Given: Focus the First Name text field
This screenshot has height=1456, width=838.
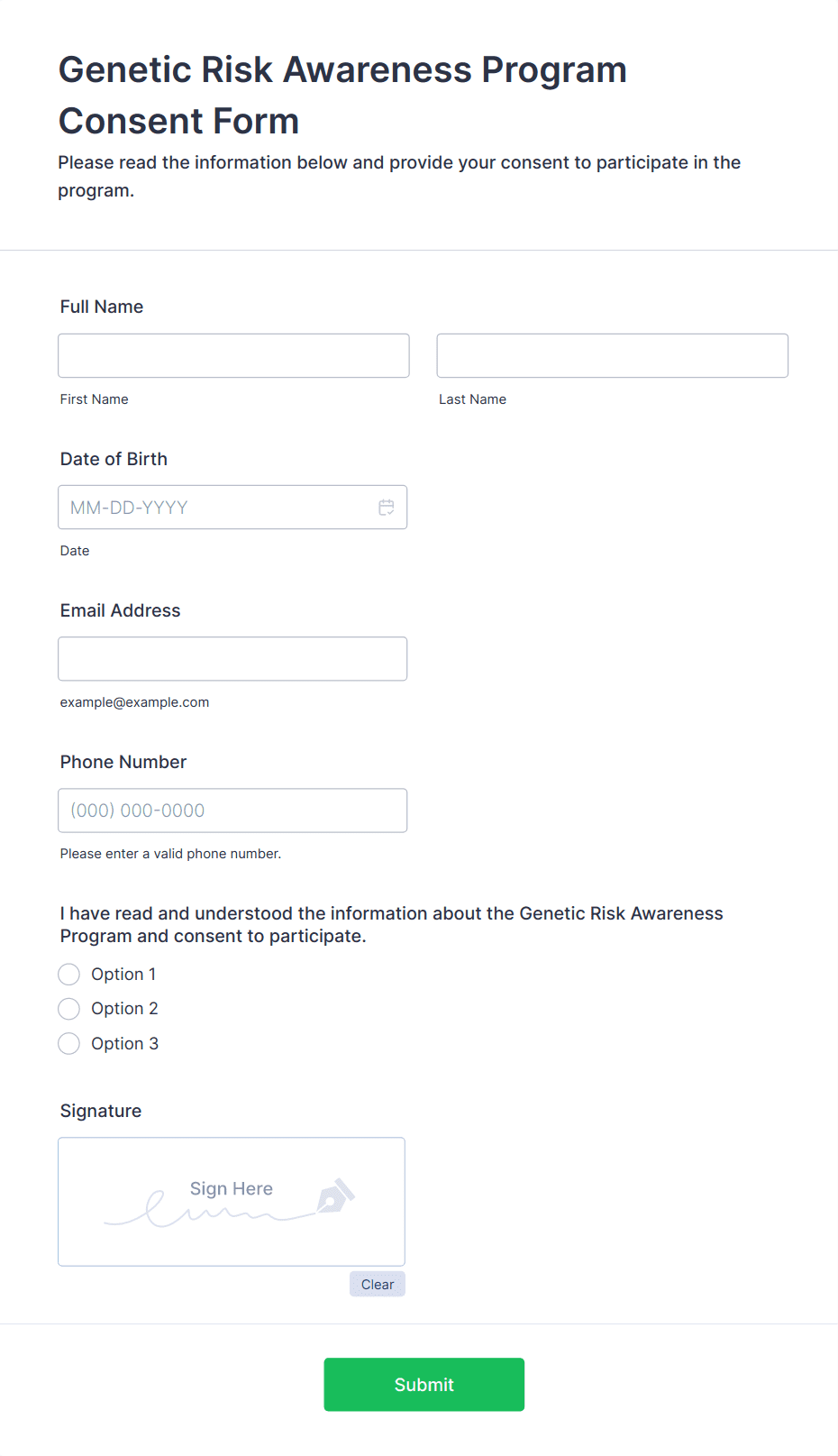Looking at the screenshot, I should tap(233, 356).
